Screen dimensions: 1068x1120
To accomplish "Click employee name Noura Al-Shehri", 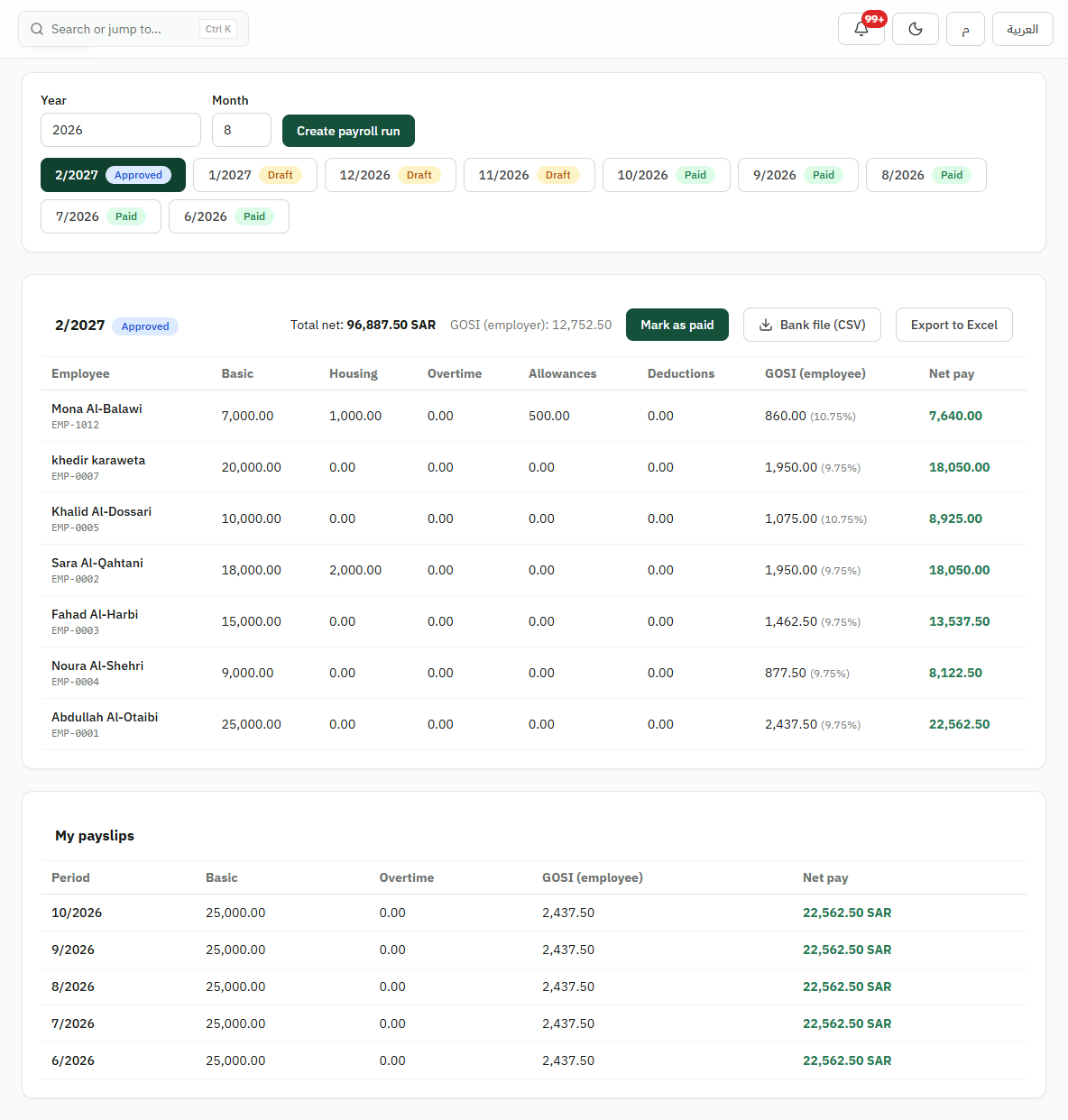I will (x=97, y=666).
